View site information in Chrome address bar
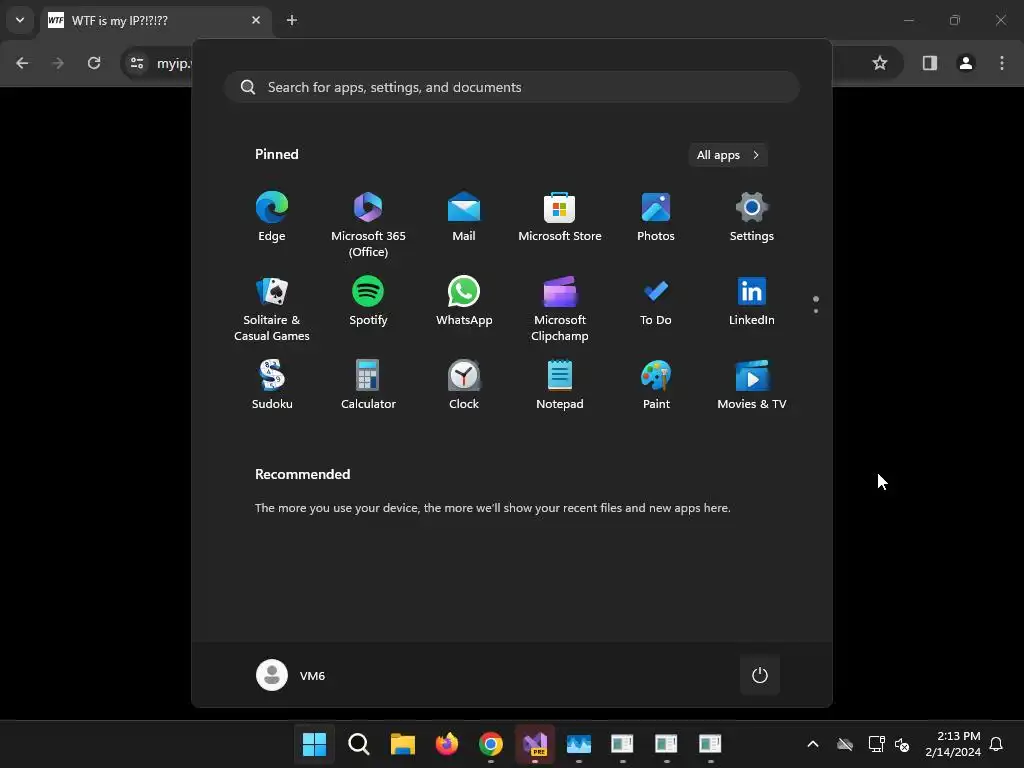 [x=137, y=63]
